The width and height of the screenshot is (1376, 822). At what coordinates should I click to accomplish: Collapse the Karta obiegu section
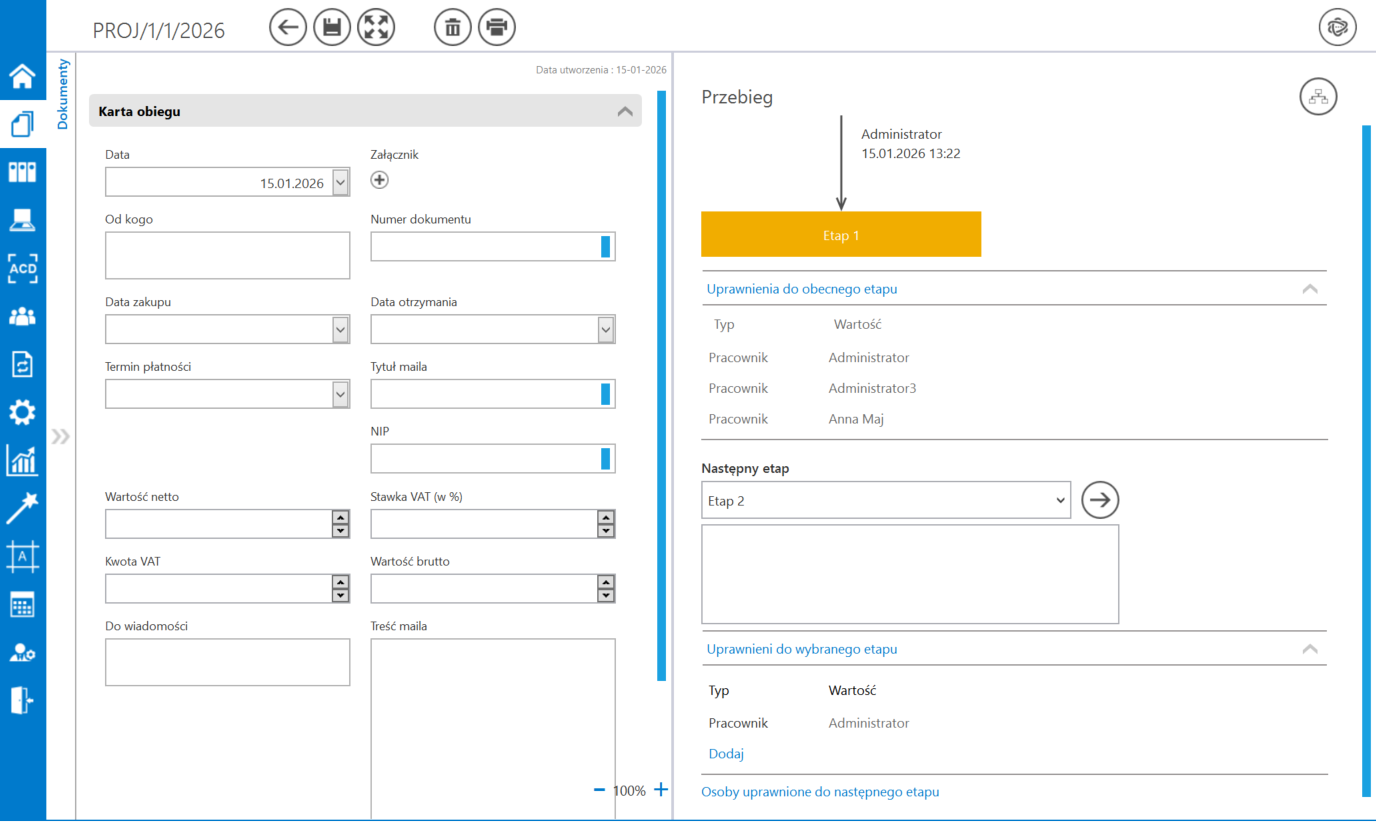(x=625, y=112)
